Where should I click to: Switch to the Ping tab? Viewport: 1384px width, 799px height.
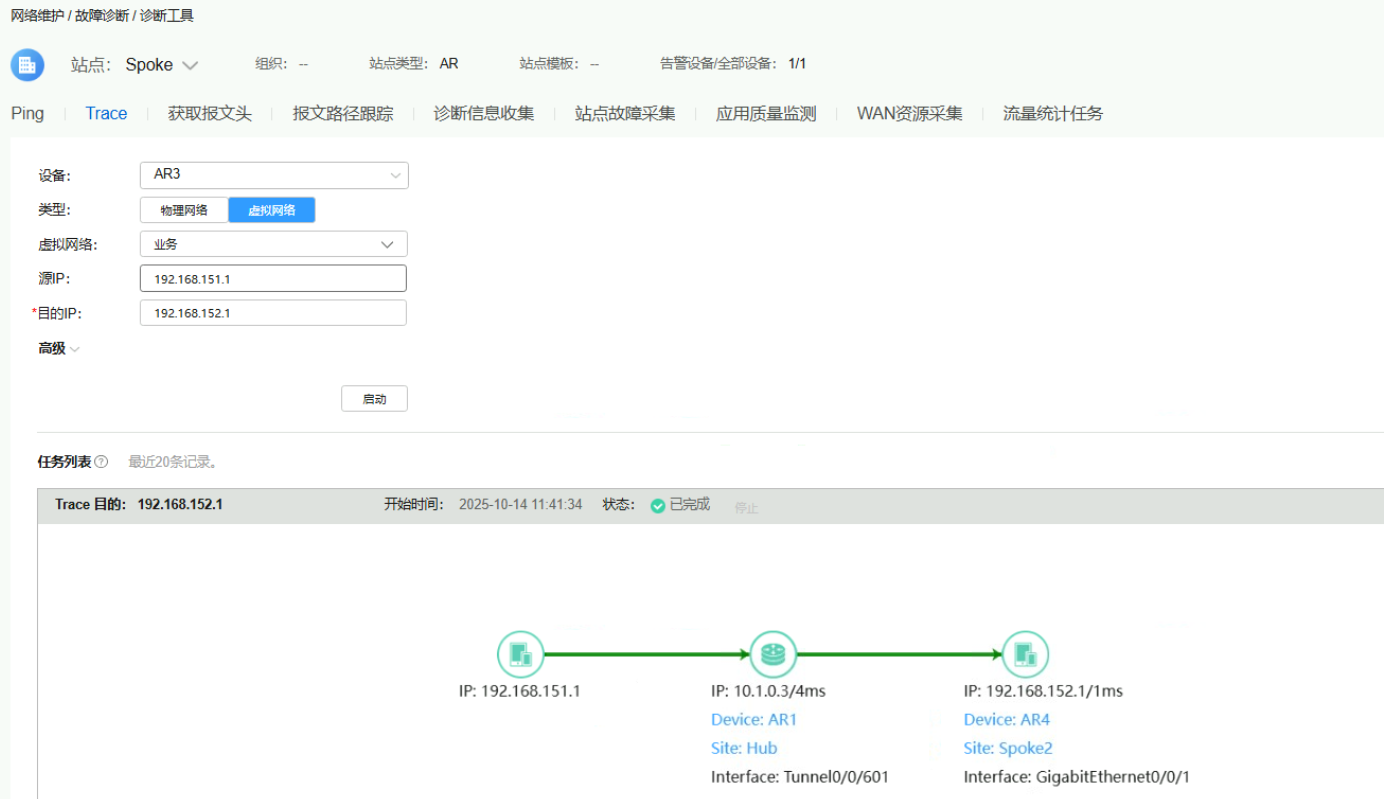28,114
